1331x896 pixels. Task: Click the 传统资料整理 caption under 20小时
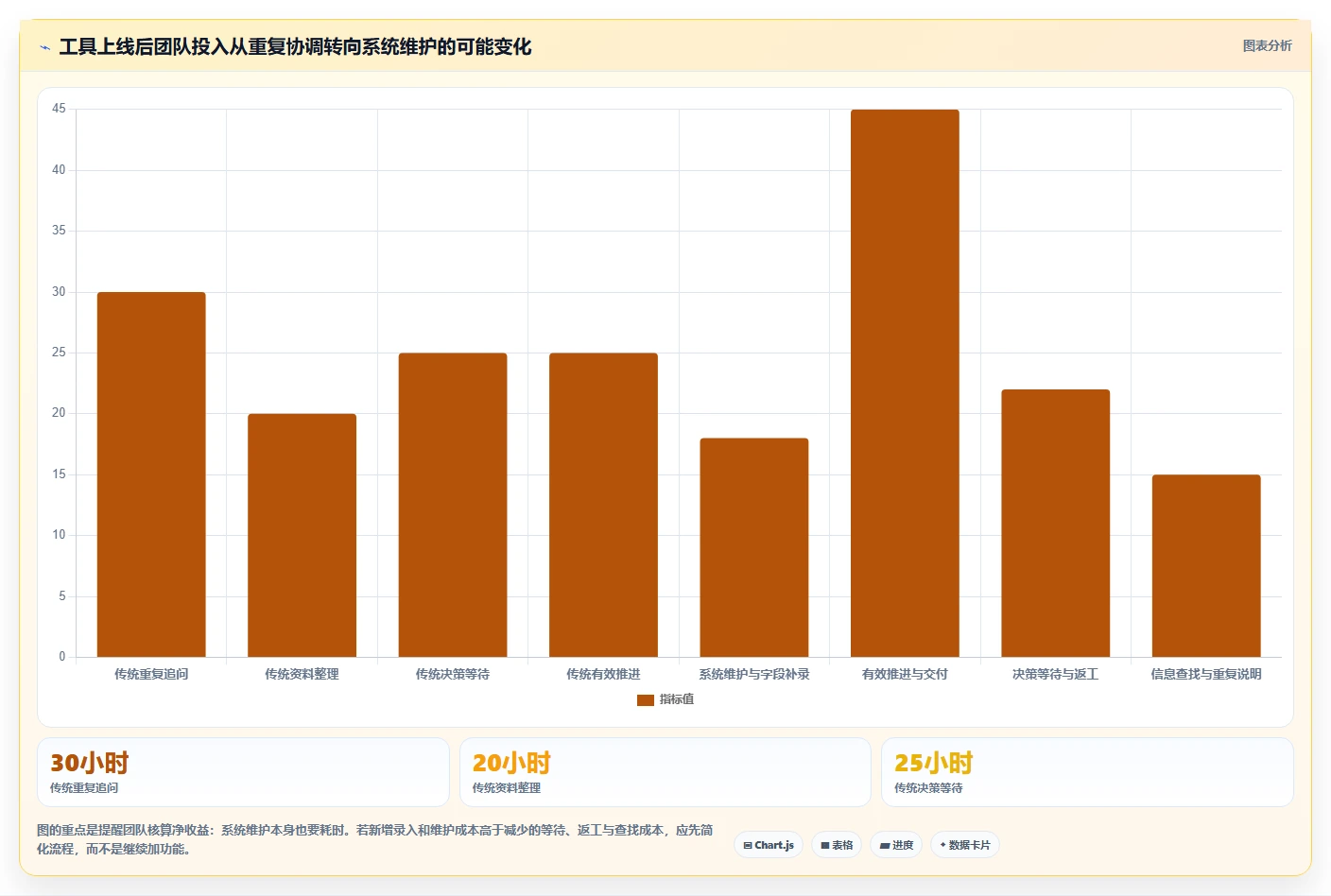(507, 787)
